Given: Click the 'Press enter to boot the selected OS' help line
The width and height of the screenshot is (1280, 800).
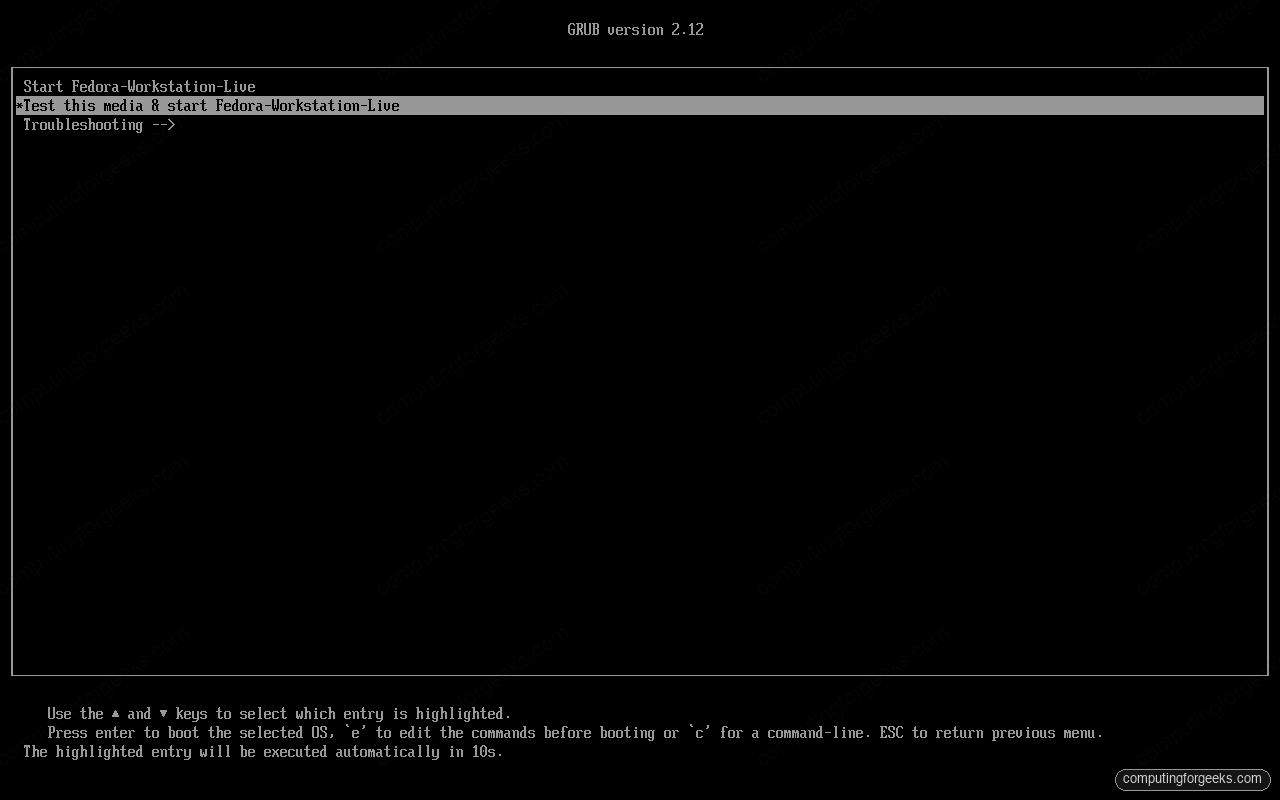Looking at the screenshot, I should point(575,733).
